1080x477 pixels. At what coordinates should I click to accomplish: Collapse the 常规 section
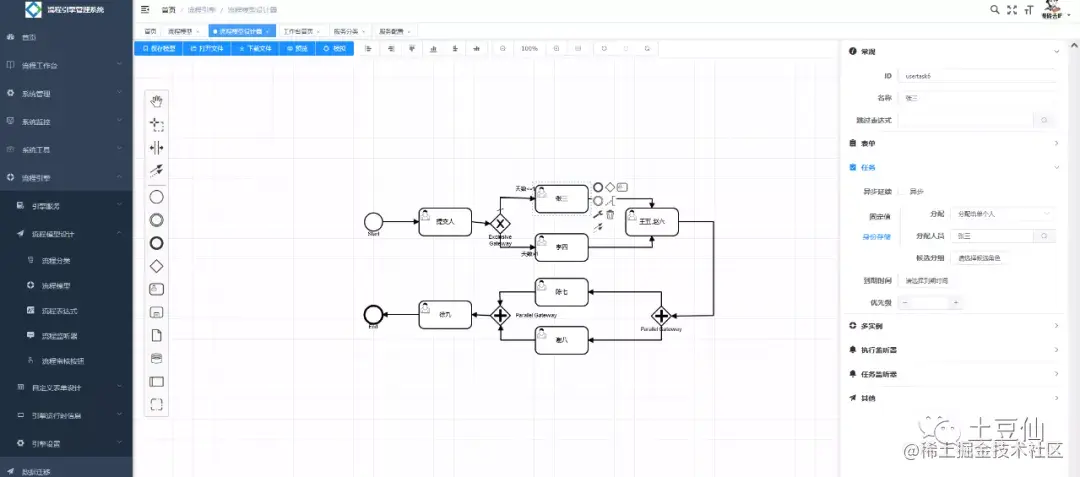tap(955, 52)
